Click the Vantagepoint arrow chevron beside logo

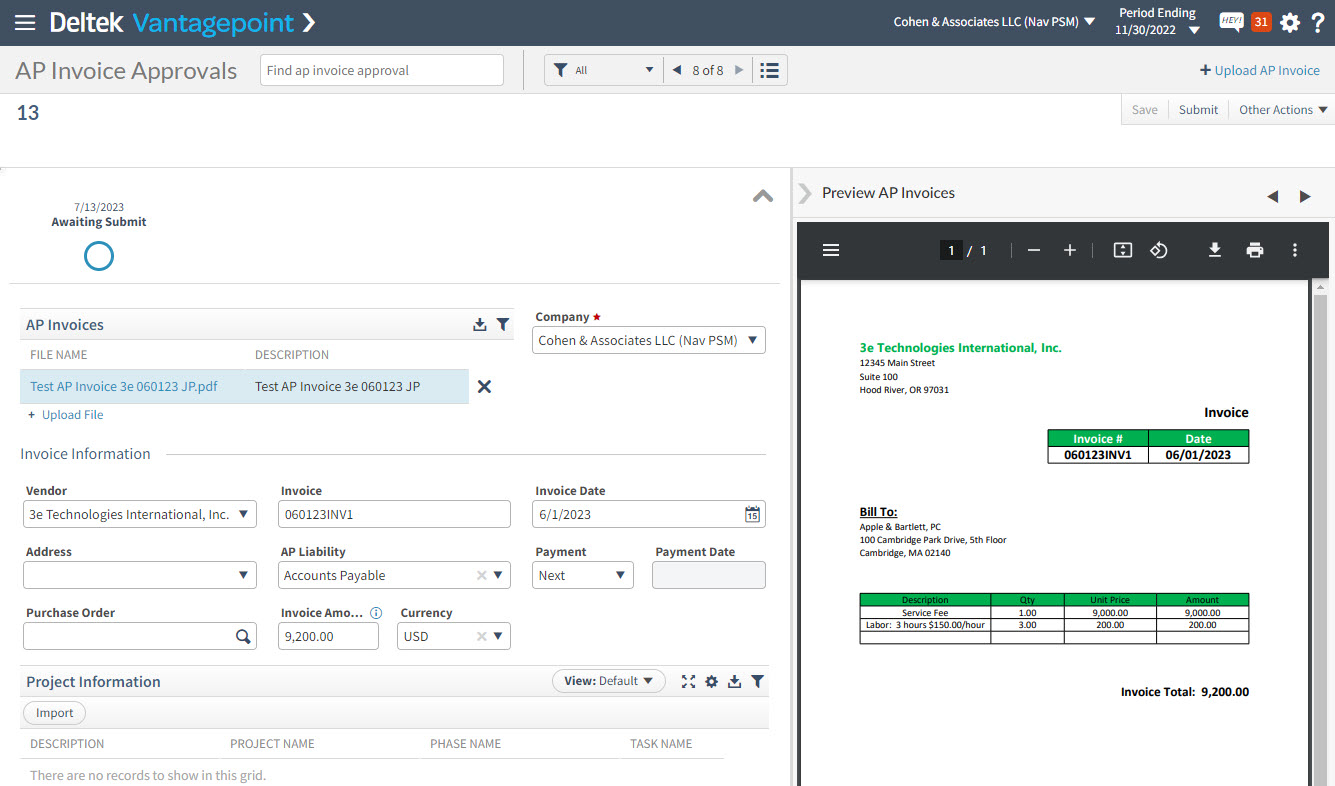[308, 22]
